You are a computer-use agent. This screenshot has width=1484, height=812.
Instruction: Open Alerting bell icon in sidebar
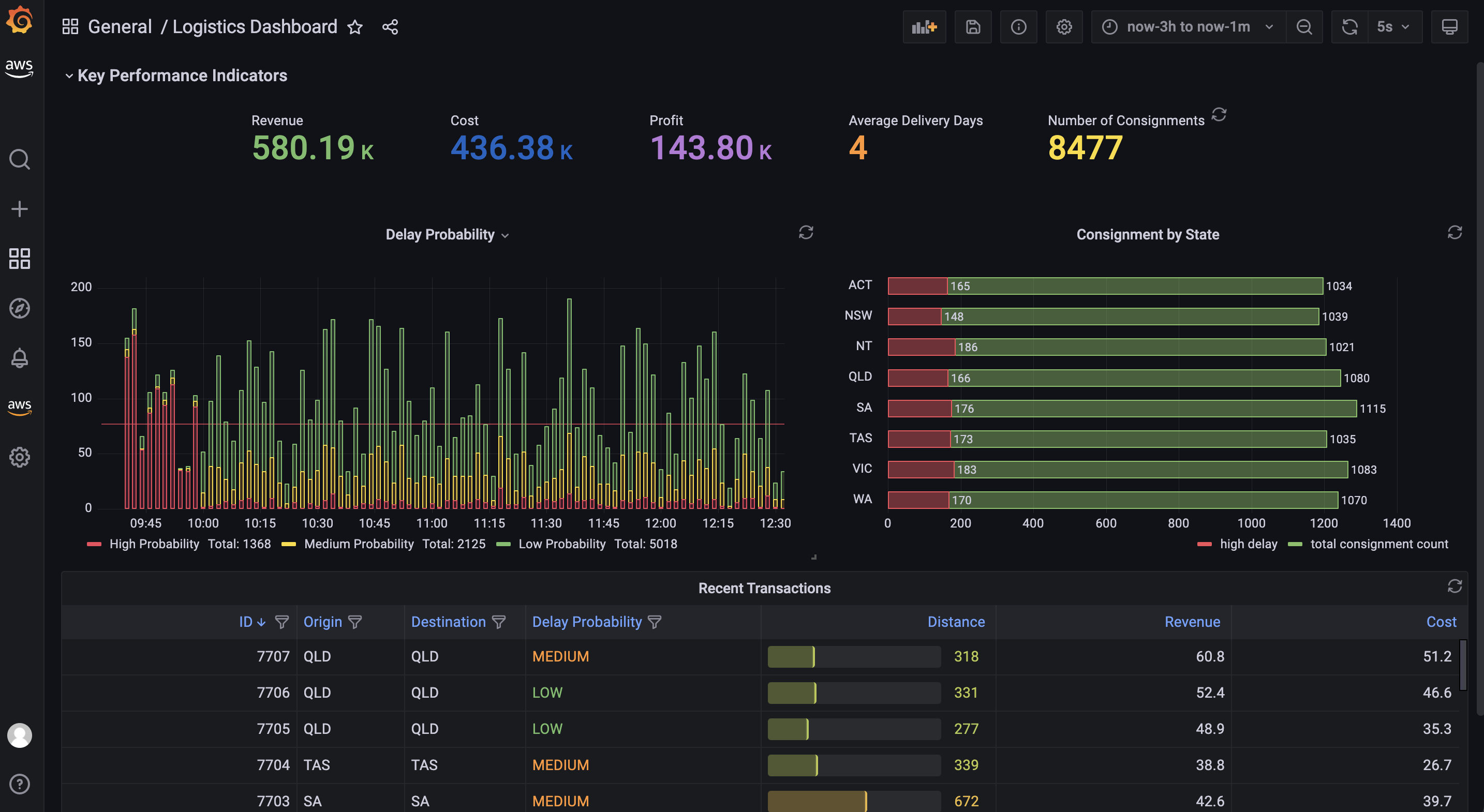[x=20, y=357]
